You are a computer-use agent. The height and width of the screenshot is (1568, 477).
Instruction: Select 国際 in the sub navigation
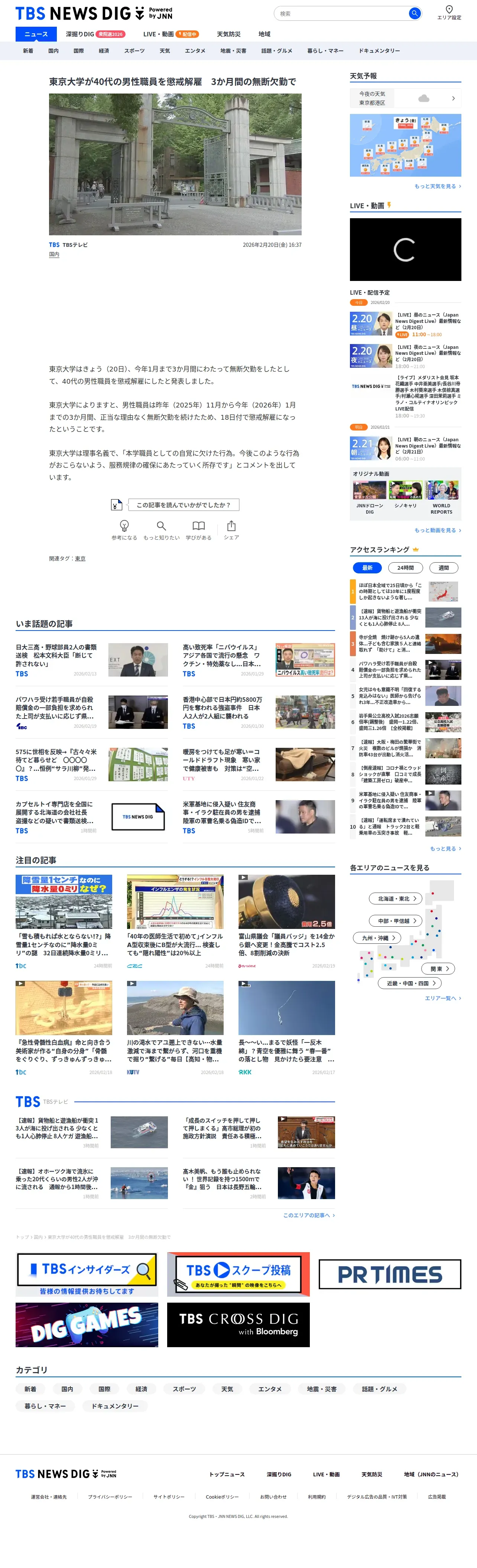pos(79,51)
